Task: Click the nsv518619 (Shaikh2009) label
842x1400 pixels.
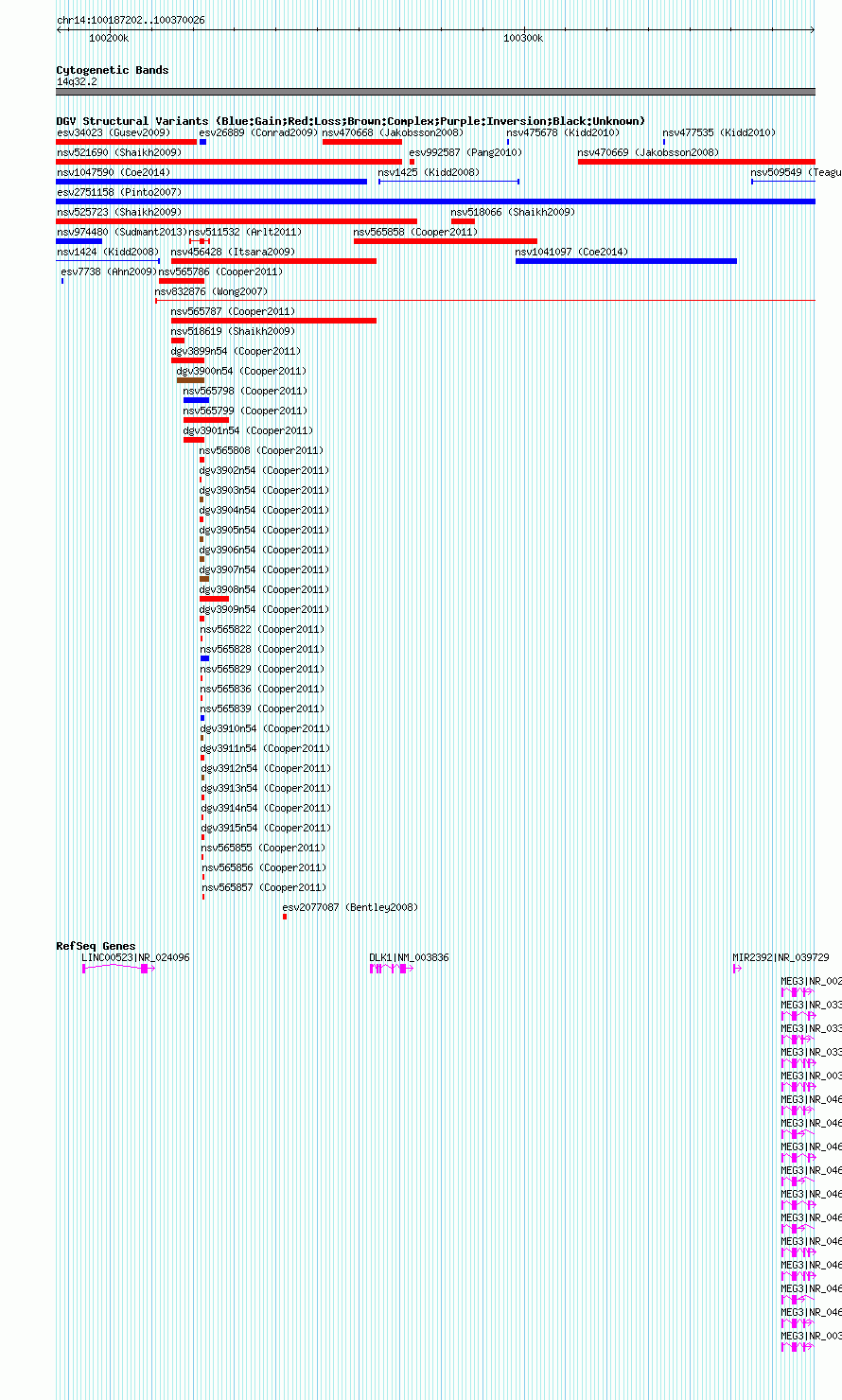Action: click(x=233, y=331)
